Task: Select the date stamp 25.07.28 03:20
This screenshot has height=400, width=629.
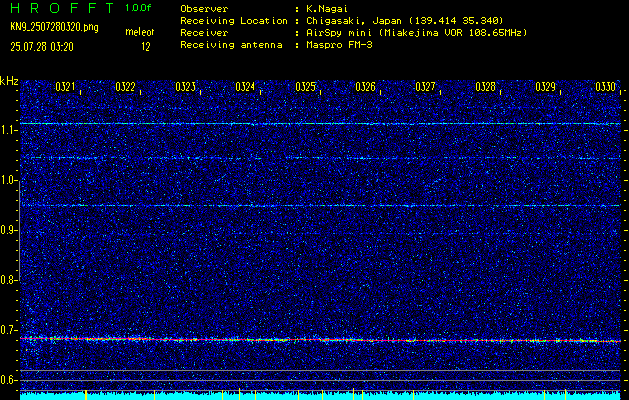Action: tap(42, 47)
